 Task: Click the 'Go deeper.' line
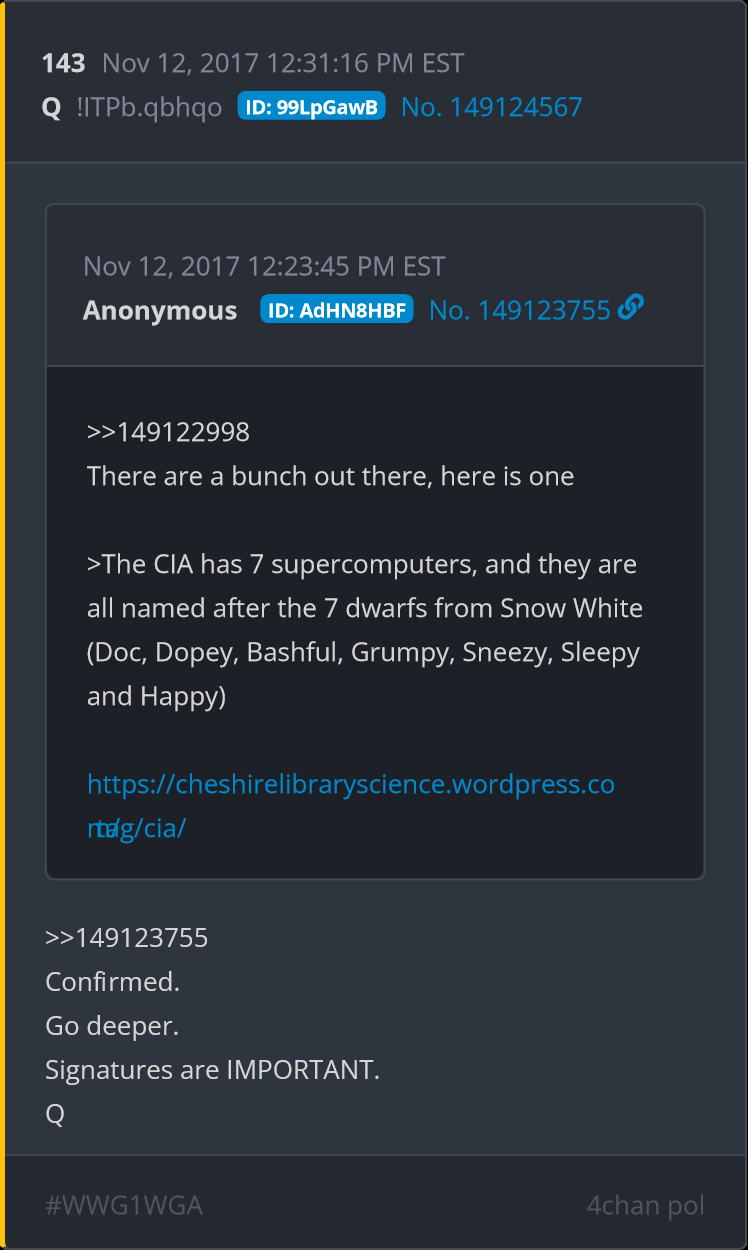click(112, 1026)
